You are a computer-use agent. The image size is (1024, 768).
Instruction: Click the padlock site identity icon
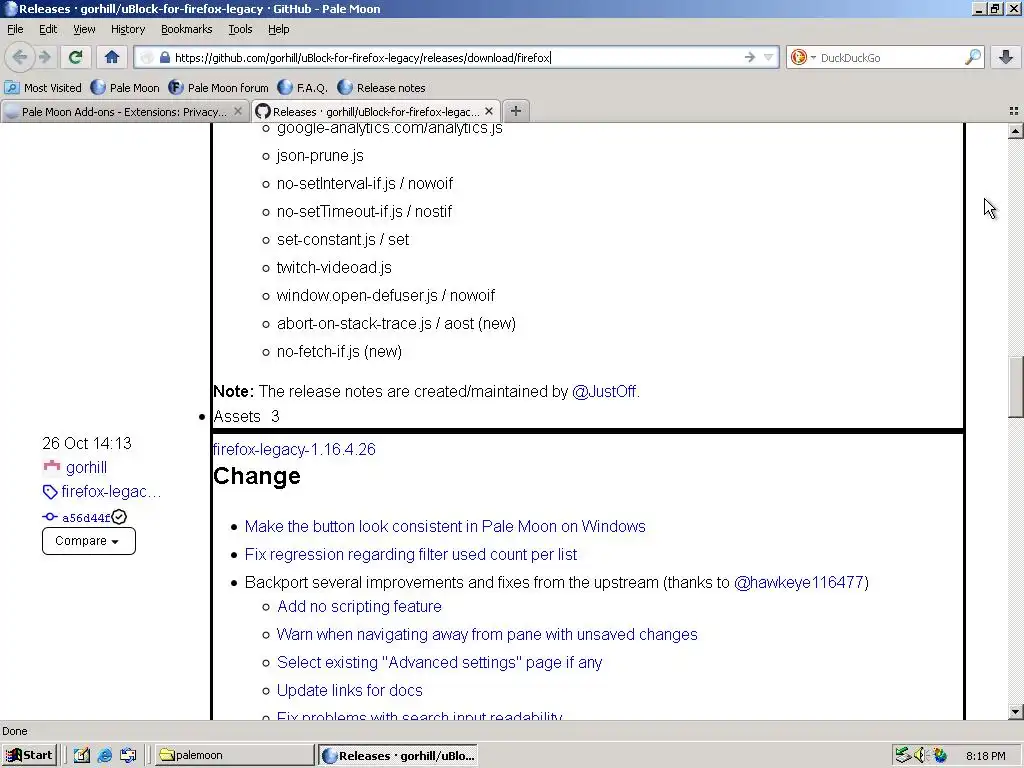[x=165, y=57]
